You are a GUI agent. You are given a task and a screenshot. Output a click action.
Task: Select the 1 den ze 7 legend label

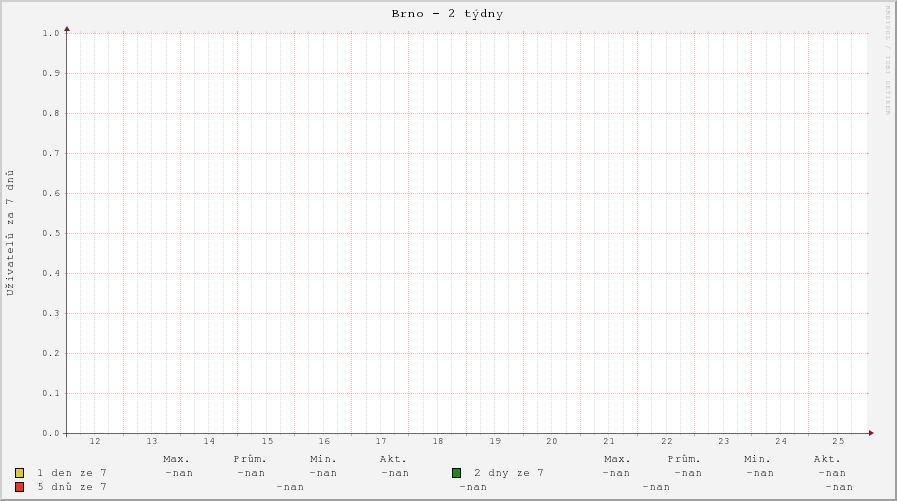71,473
